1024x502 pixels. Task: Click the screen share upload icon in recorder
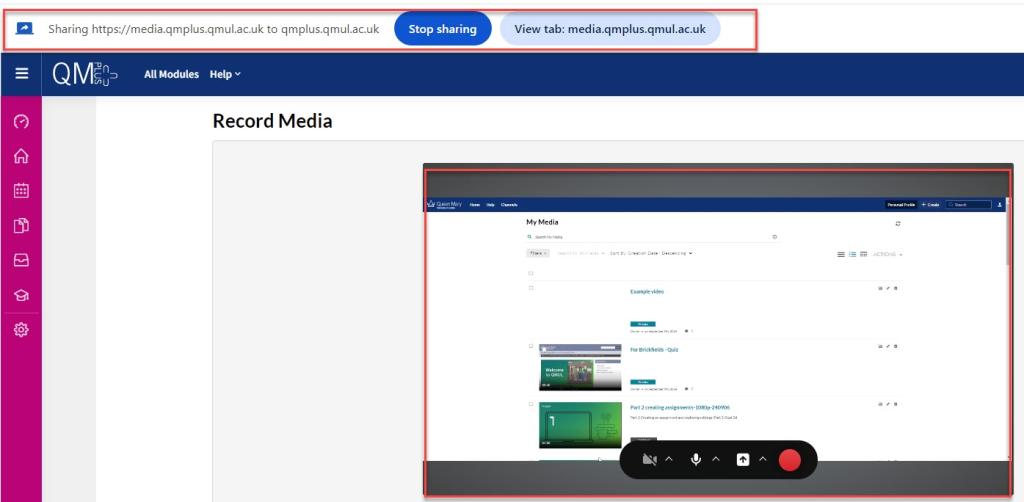(x=743, y=460)
